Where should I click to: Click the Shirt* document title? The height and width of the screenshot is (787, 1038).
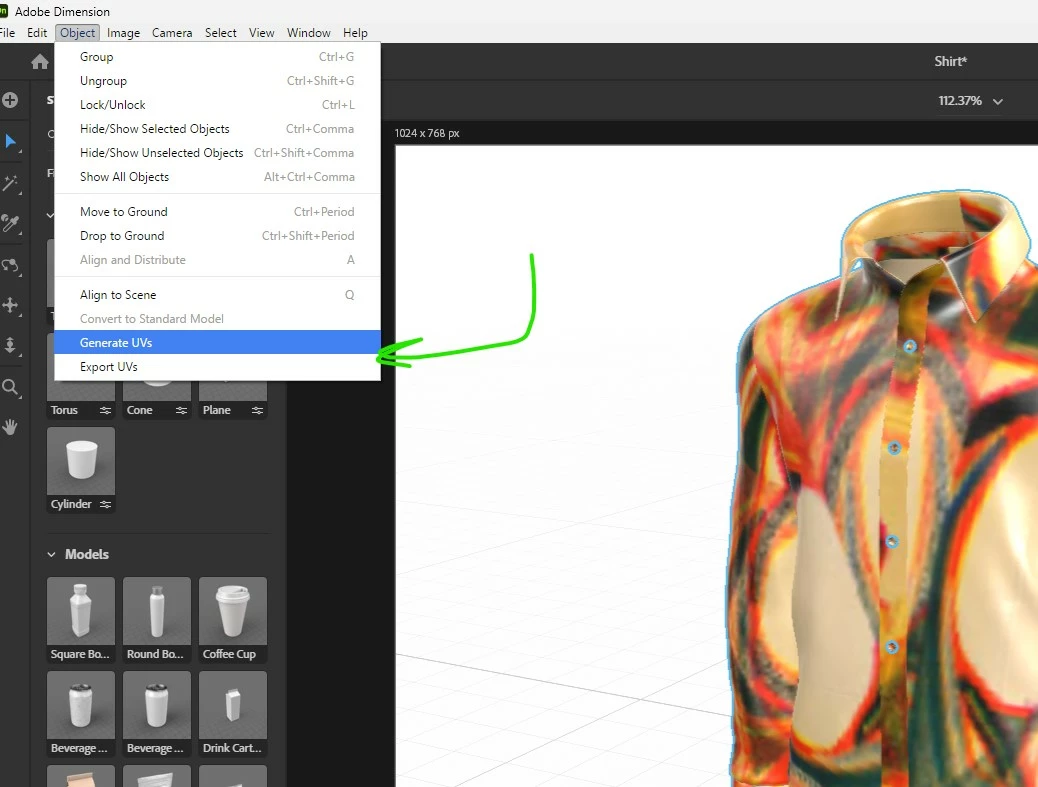tap(951, 62)
